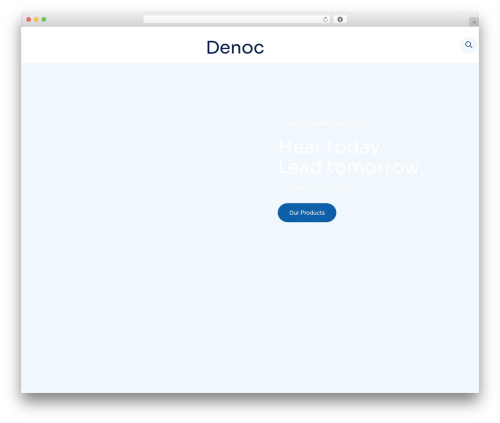The height and width of the screenshot is (423, 500).
Task: Select the 'Lead tomorrow.' heading text
Action: 351,167
